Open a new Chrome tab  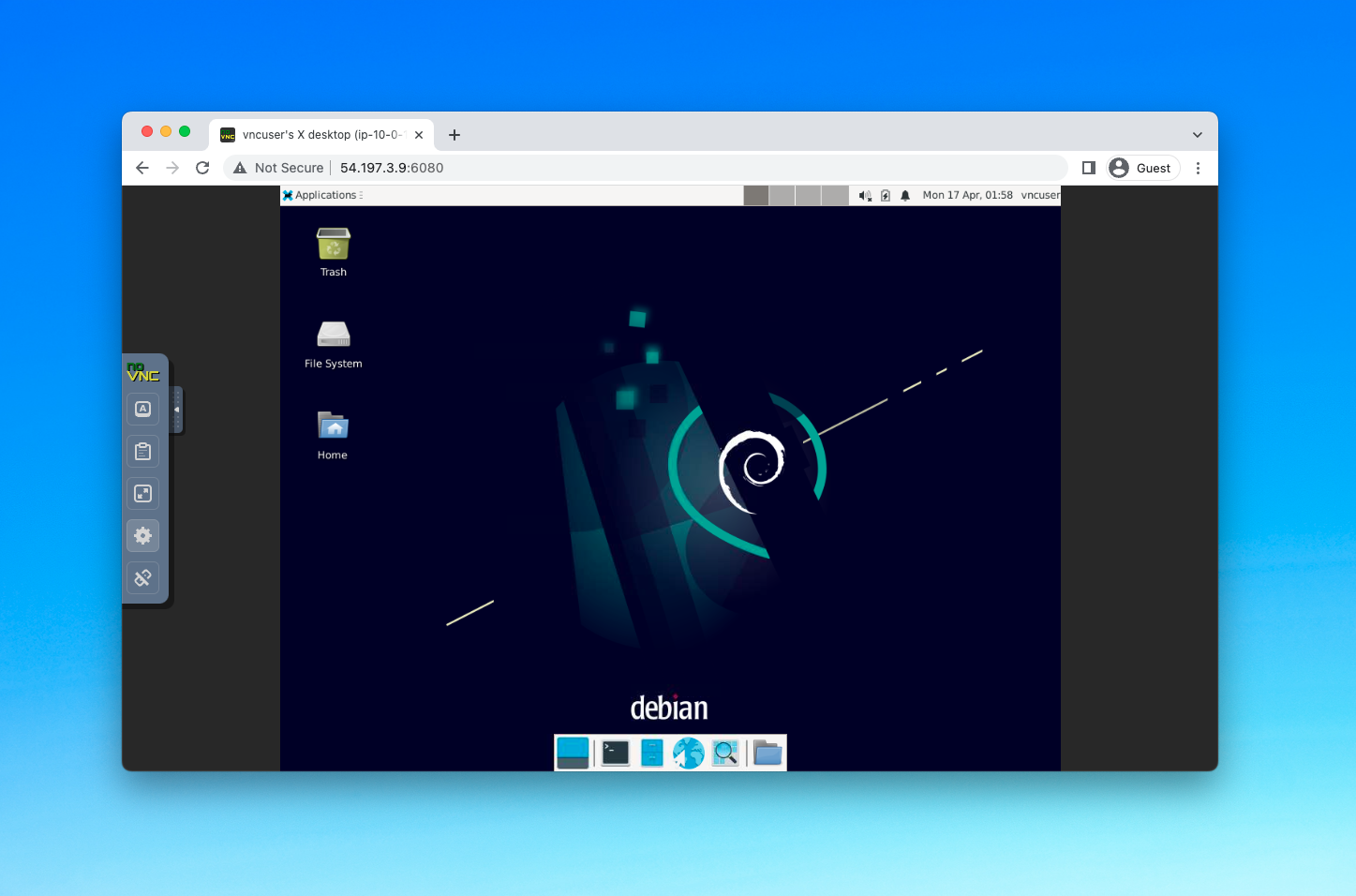[454, 135]
